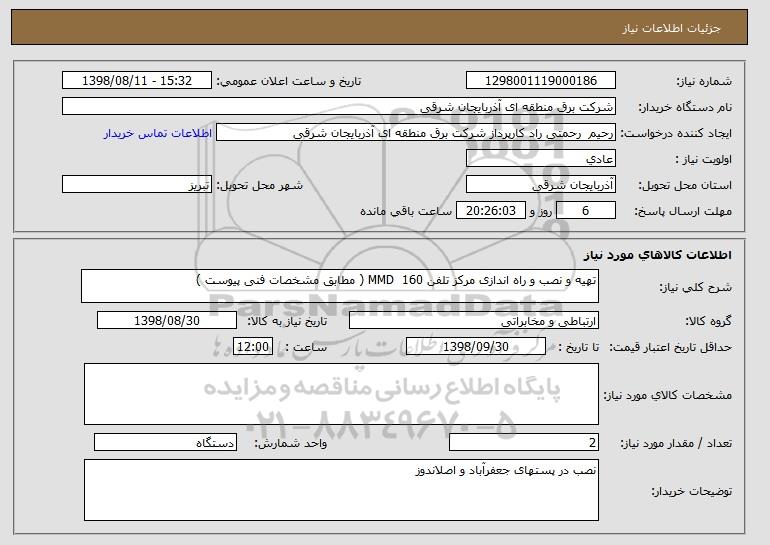The image size is (770, 545).
Task: Click the delivery city field تبریز
Action: coord(137,185)
